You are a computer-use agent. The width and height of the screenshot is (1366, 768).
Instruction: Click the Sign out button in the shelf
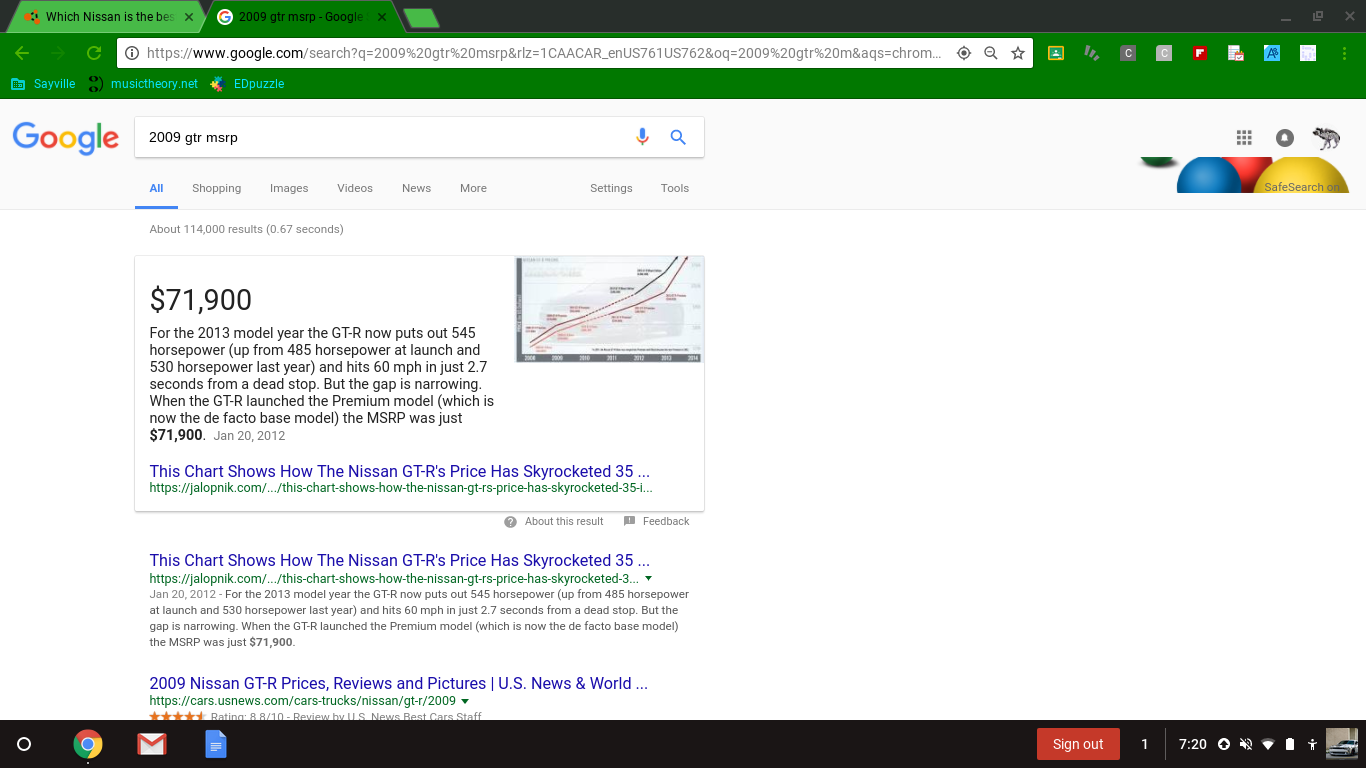click(x=1078, y=744)
